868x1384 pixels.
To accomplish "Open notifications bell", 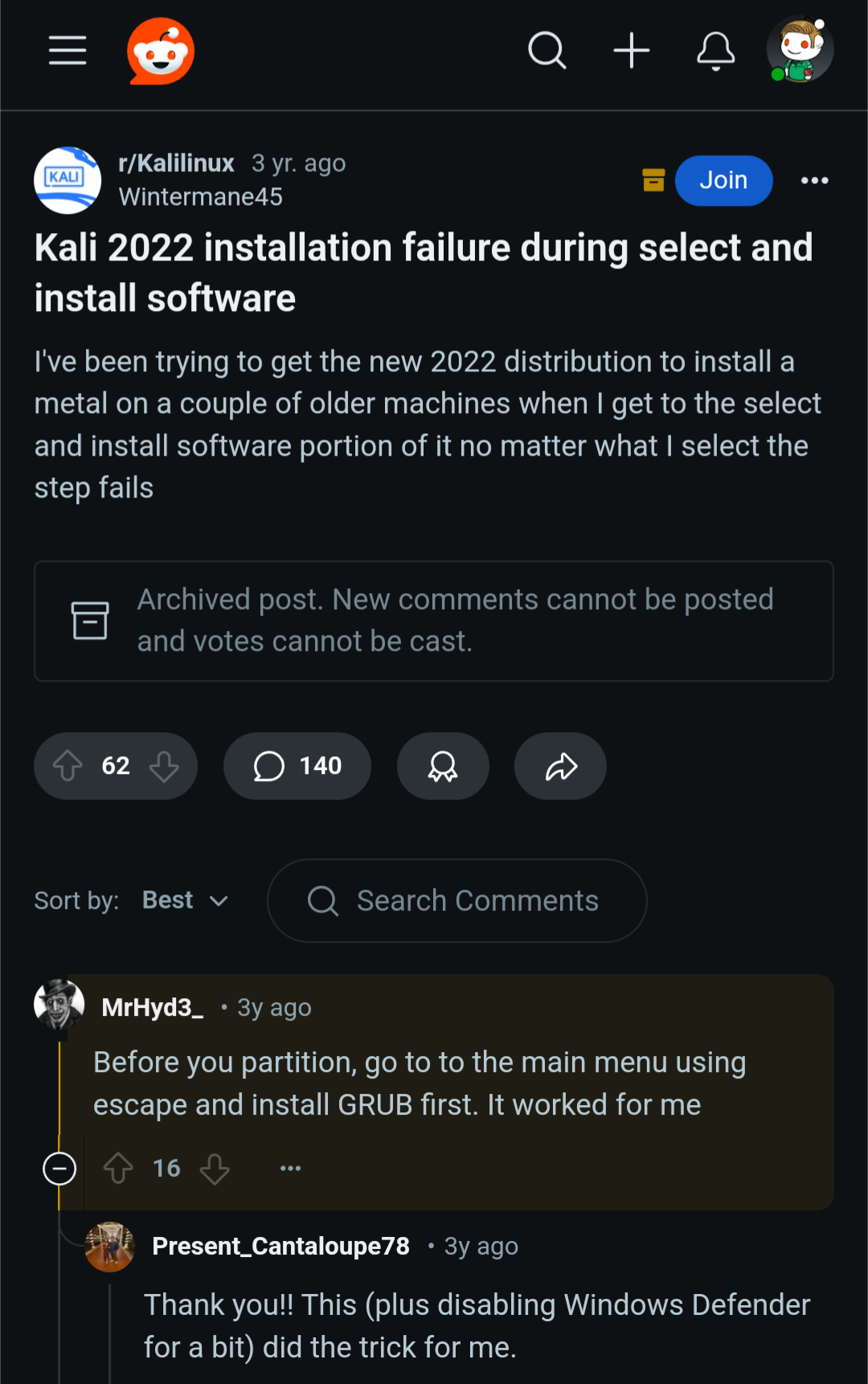I will click(715, 51).
